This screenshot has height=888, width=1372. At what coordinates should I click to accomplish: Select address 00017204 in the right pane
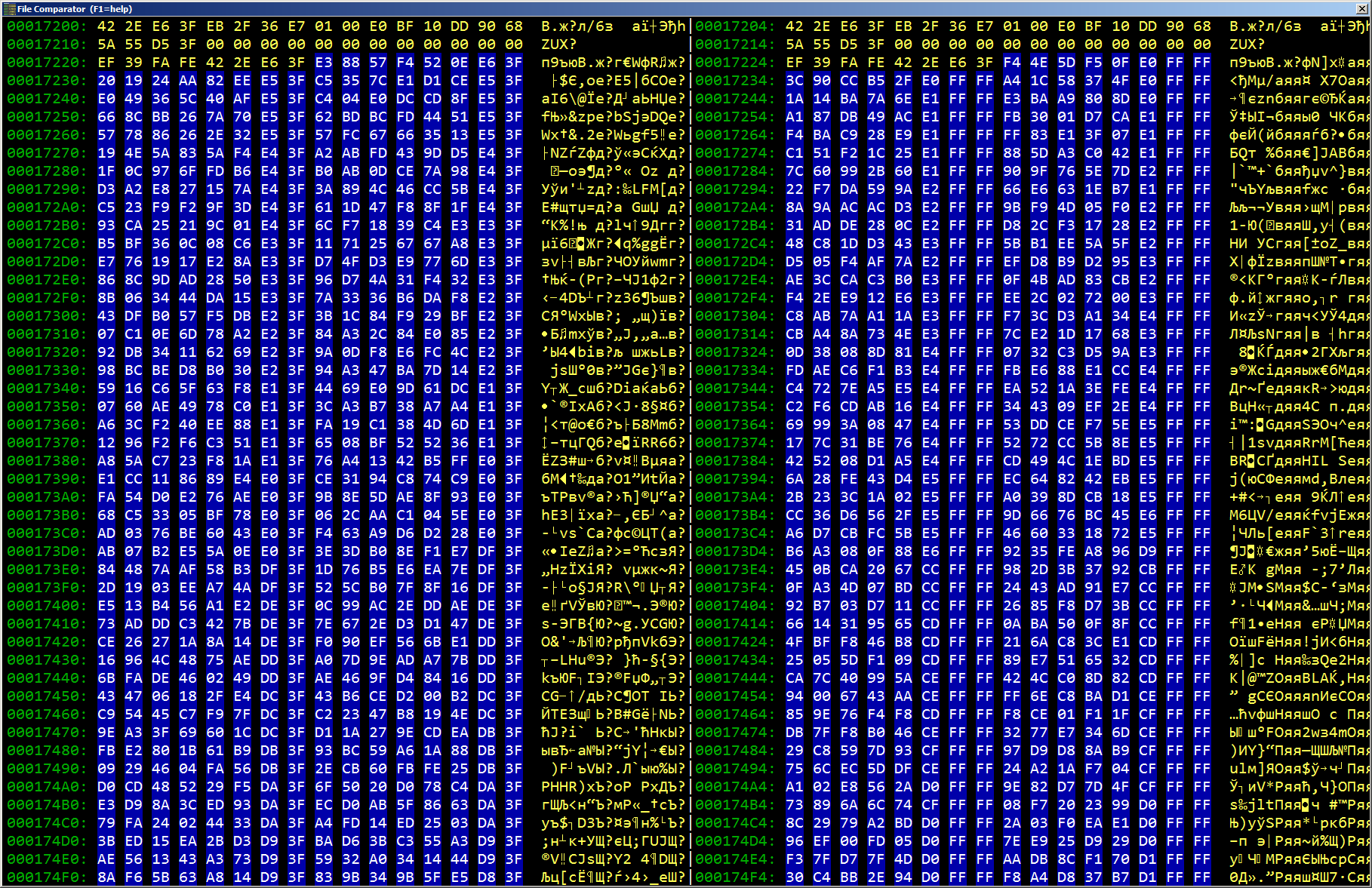tap(735, 26)
